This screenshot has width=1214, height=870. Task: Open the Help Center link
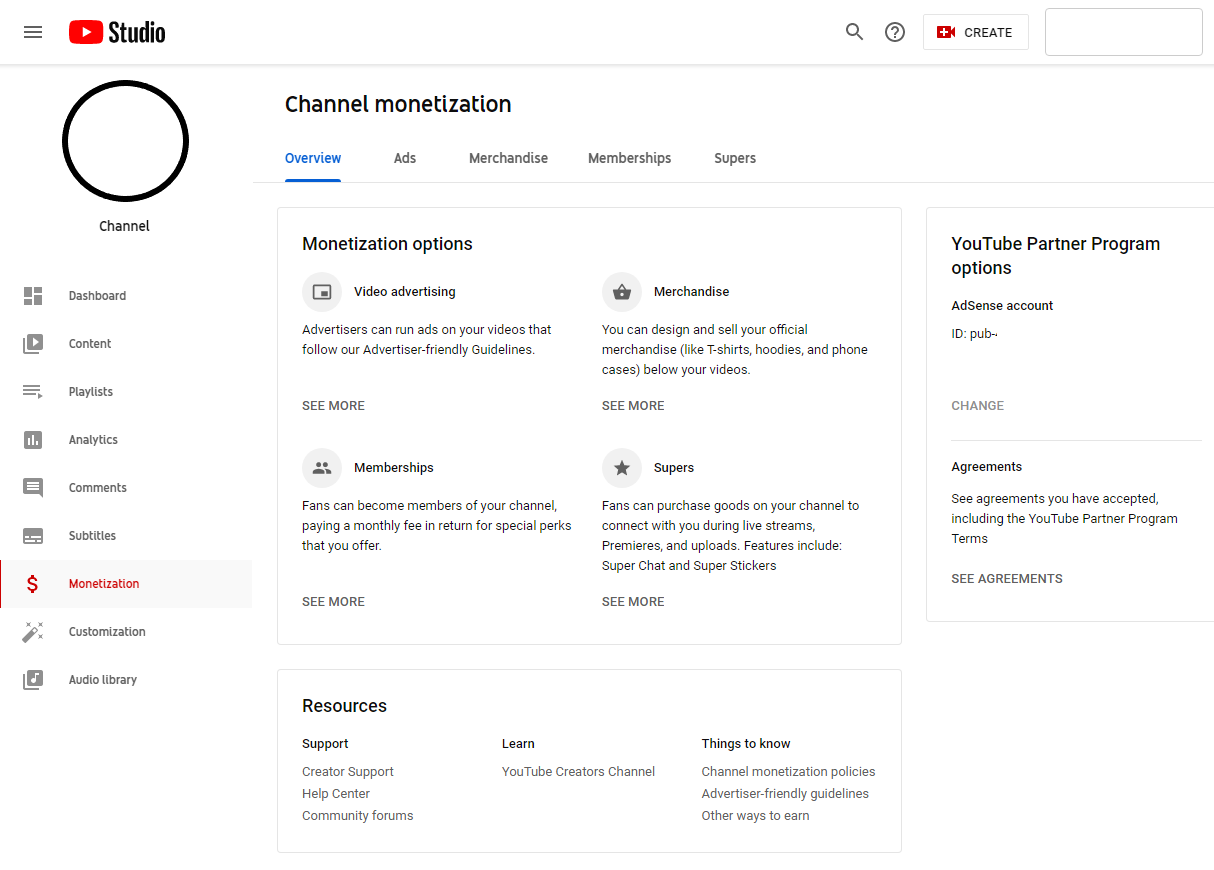336,794
